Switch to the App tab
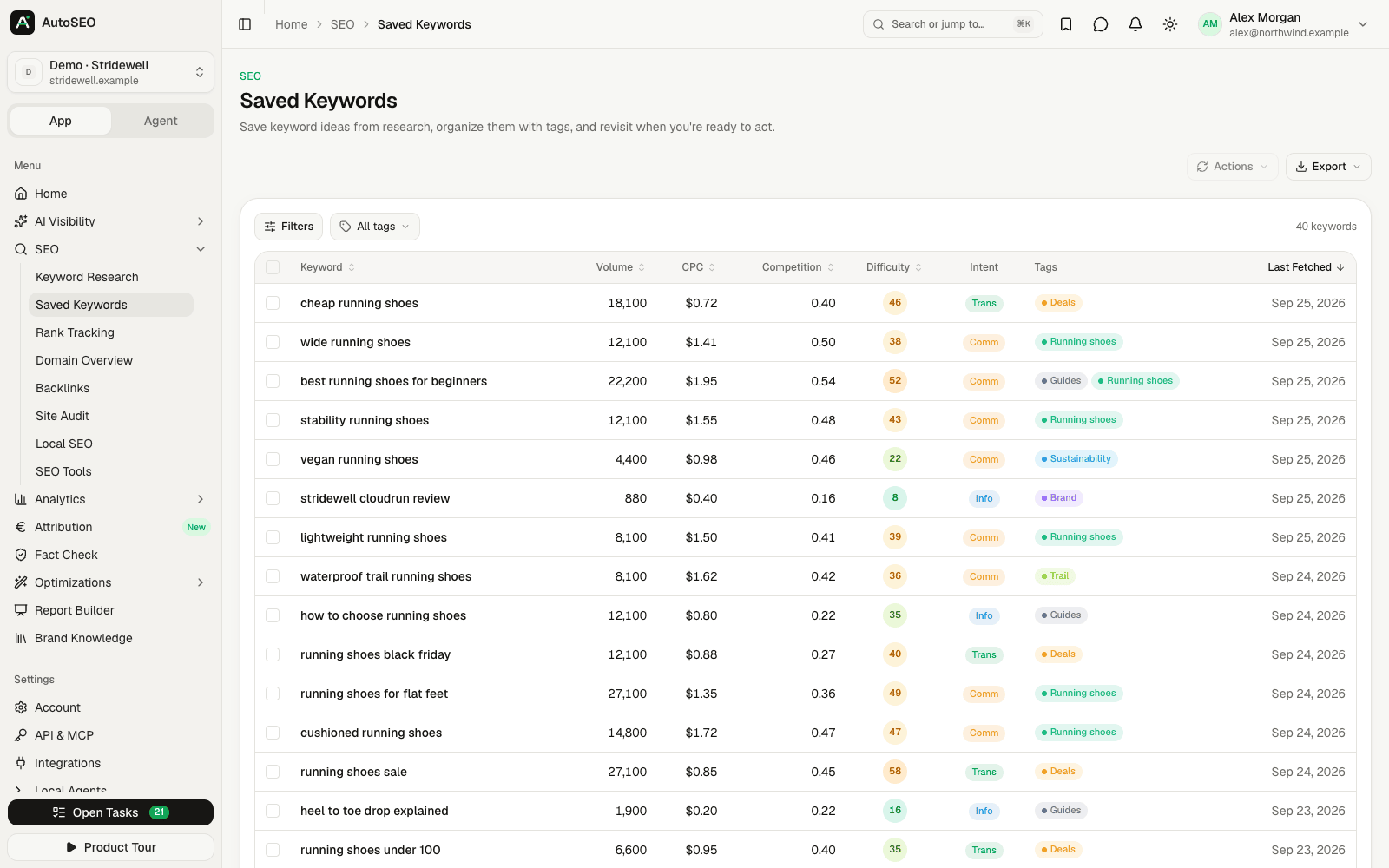Image resolution: width=1389 pixels, height=868 pixels. point(61,121)
